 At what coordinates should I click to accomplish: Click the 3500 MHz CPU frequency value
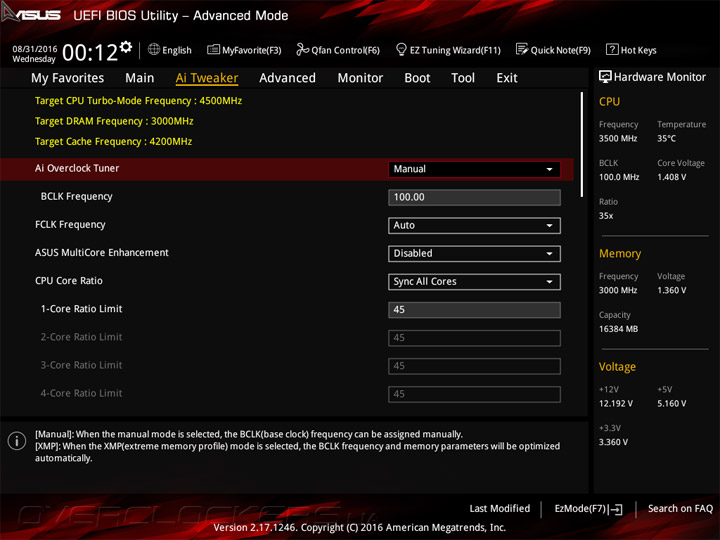pos(618,138)
